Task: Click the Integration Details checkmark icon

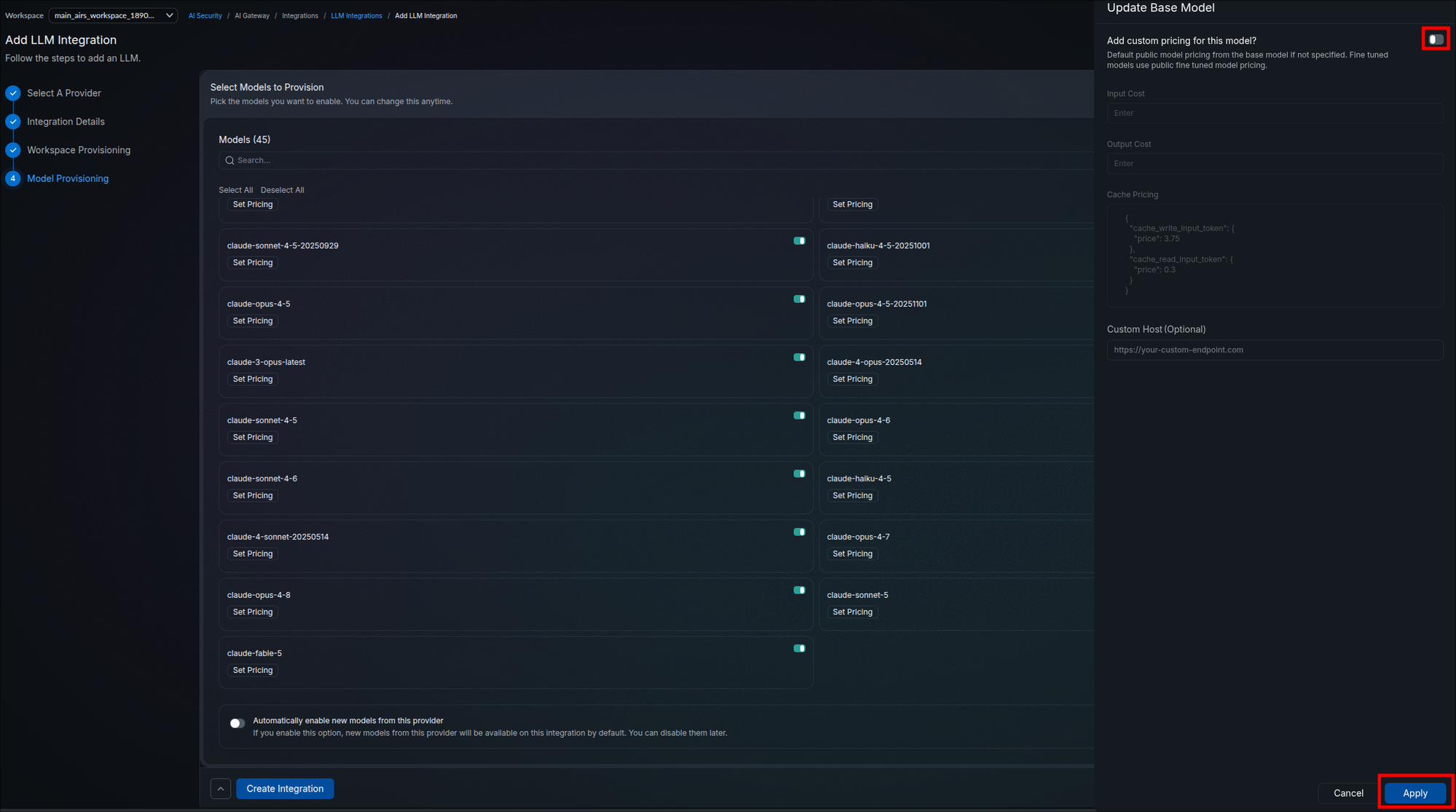Action: (13, 122)
